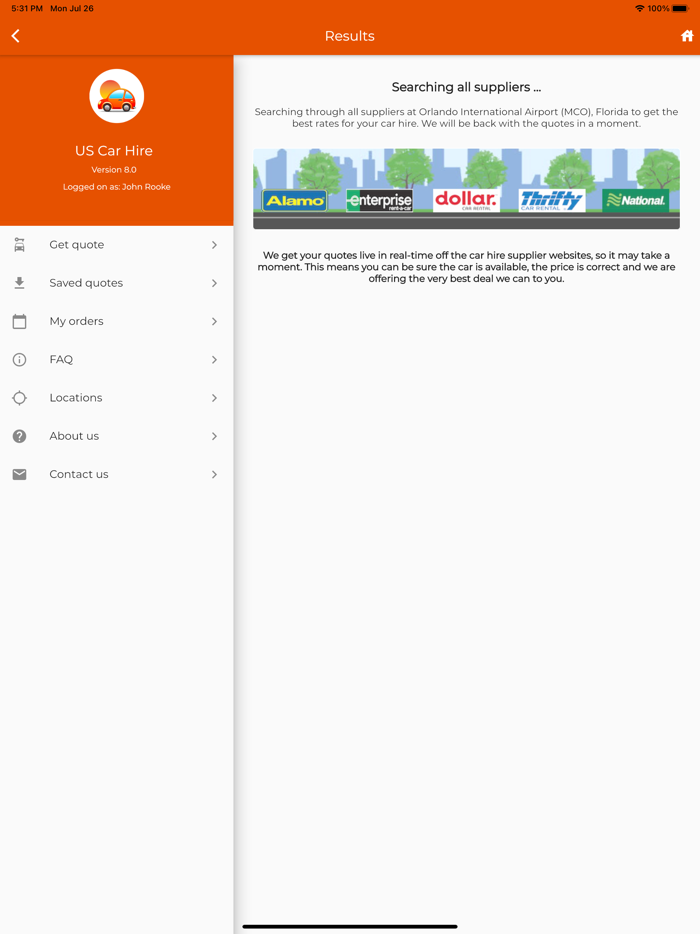Open the Contact us menu item

tap(117, 474)
